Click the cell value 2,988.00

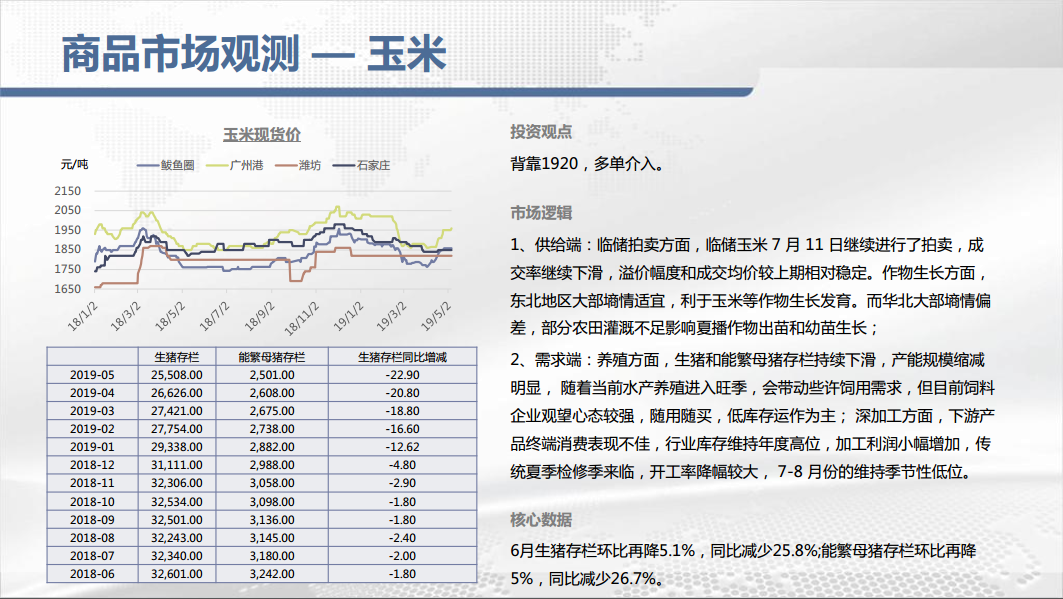pyautogui.click(x=272, y=466)
